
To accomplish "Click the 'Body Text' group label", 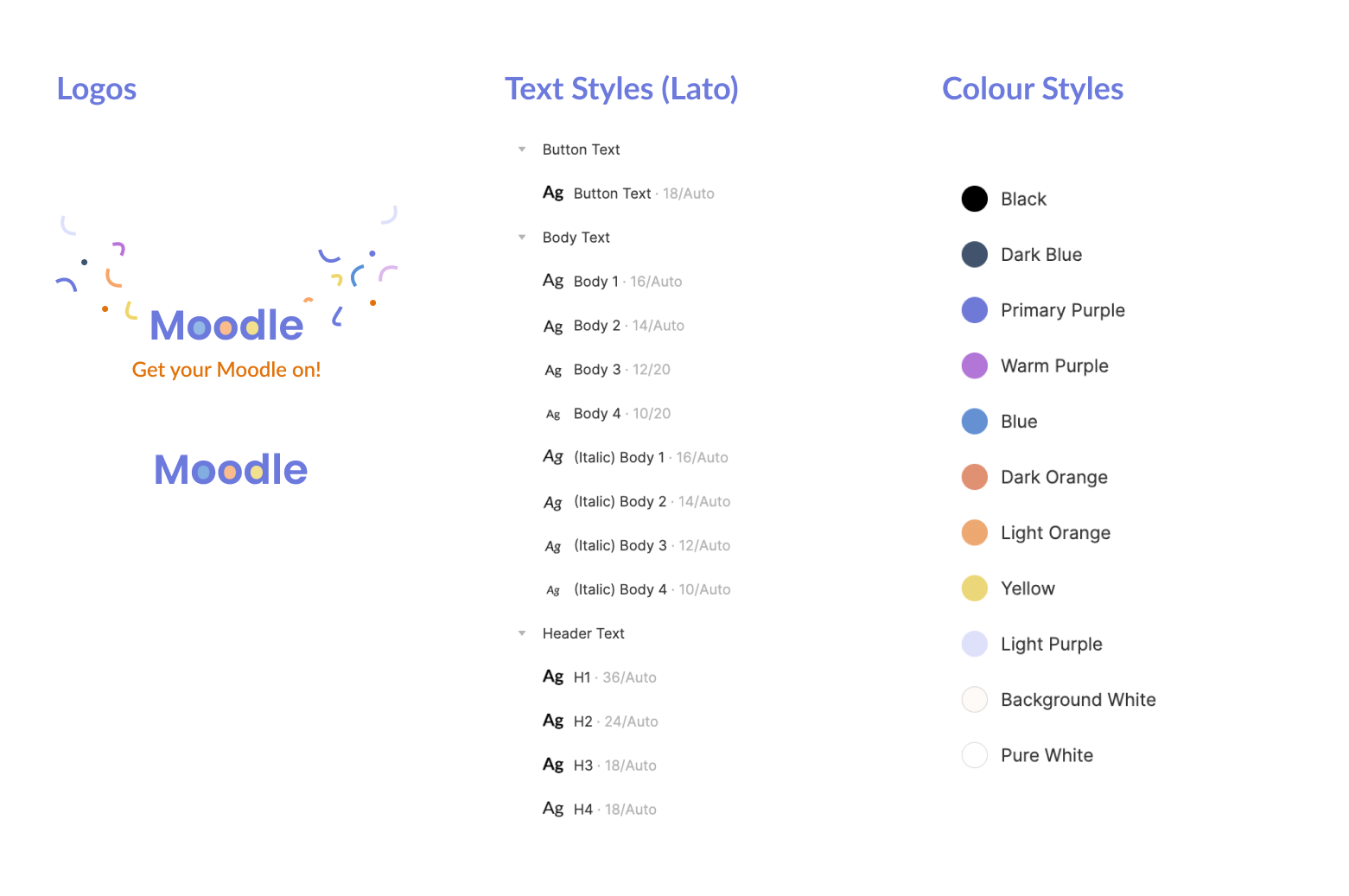I will coord(576,238).
